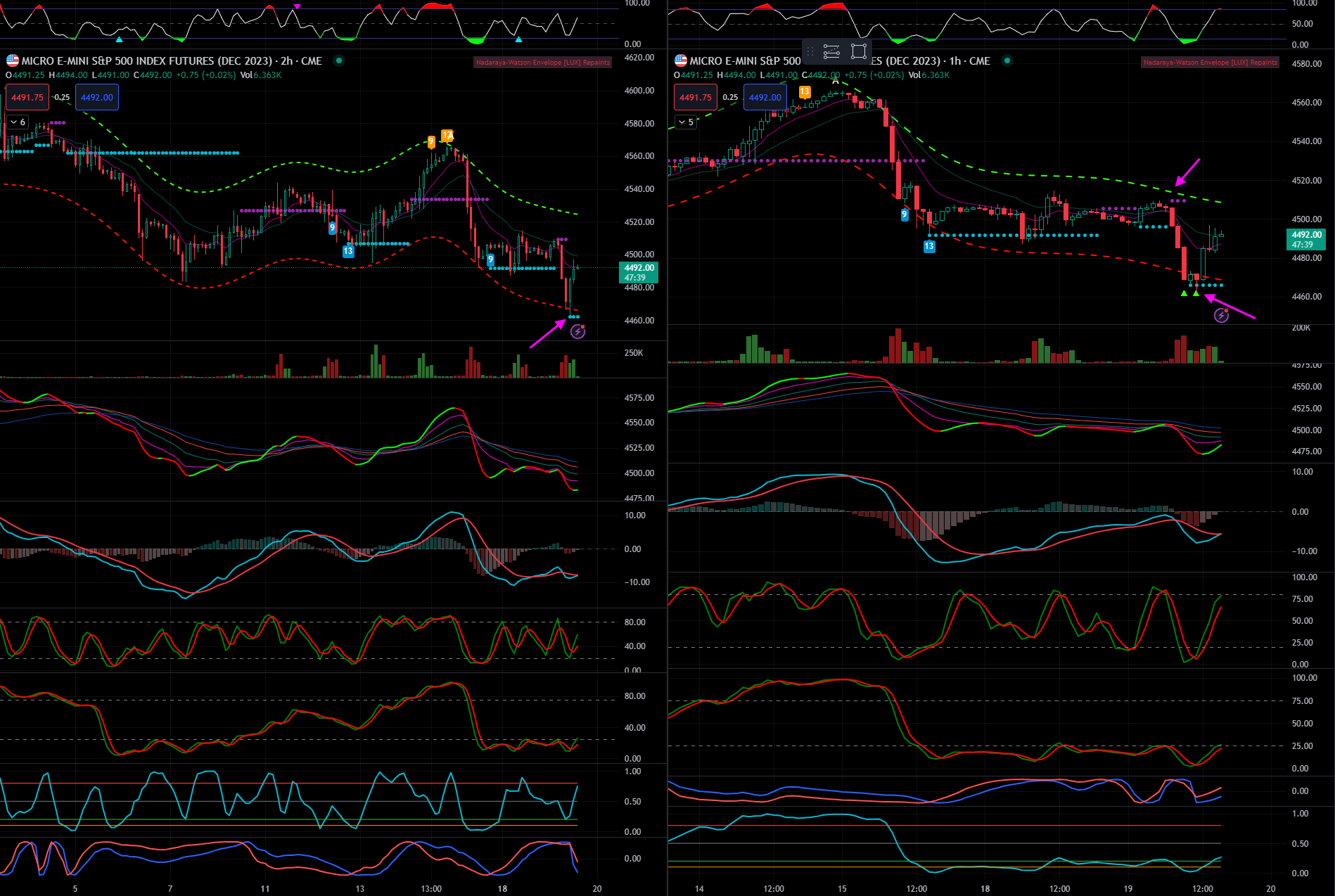The image size is (1335, 896).
Task: Click 0.25 spread value on 2h chart
Action: pyautogui.click(x=62, y=98)
